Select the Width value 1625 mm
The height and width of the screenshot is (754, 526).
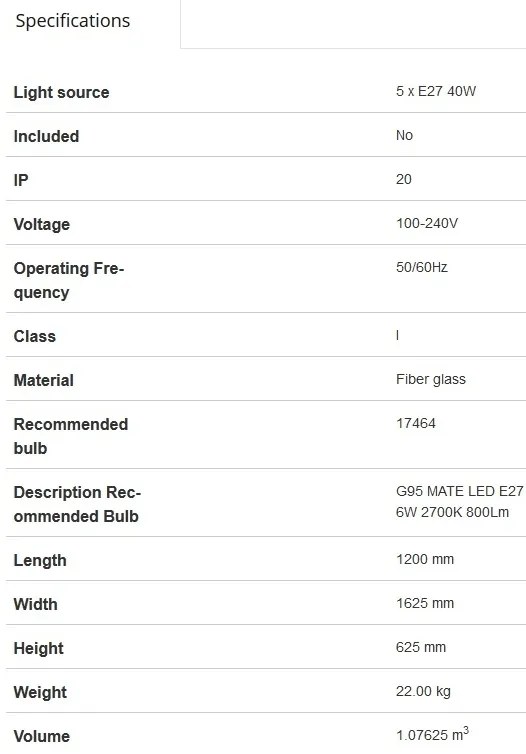(x=425, y=603)
